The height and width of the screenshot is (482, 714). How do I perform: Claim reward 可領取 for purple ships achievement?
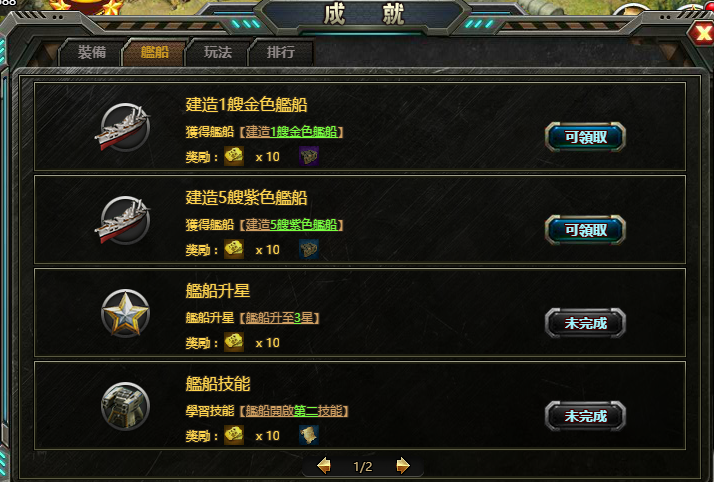point(585,230)
